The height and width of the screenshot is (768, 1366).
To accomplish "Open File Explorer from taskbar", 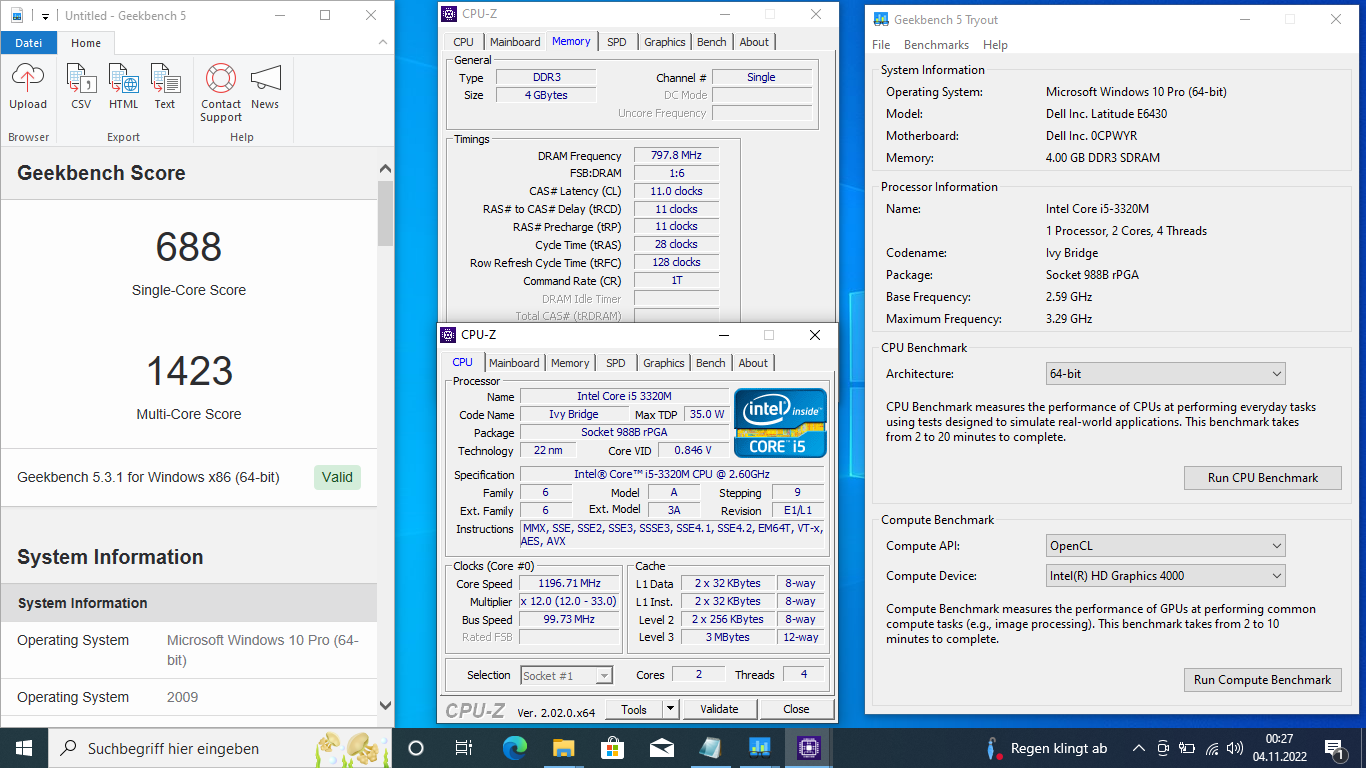I will [x=563, y=748].
